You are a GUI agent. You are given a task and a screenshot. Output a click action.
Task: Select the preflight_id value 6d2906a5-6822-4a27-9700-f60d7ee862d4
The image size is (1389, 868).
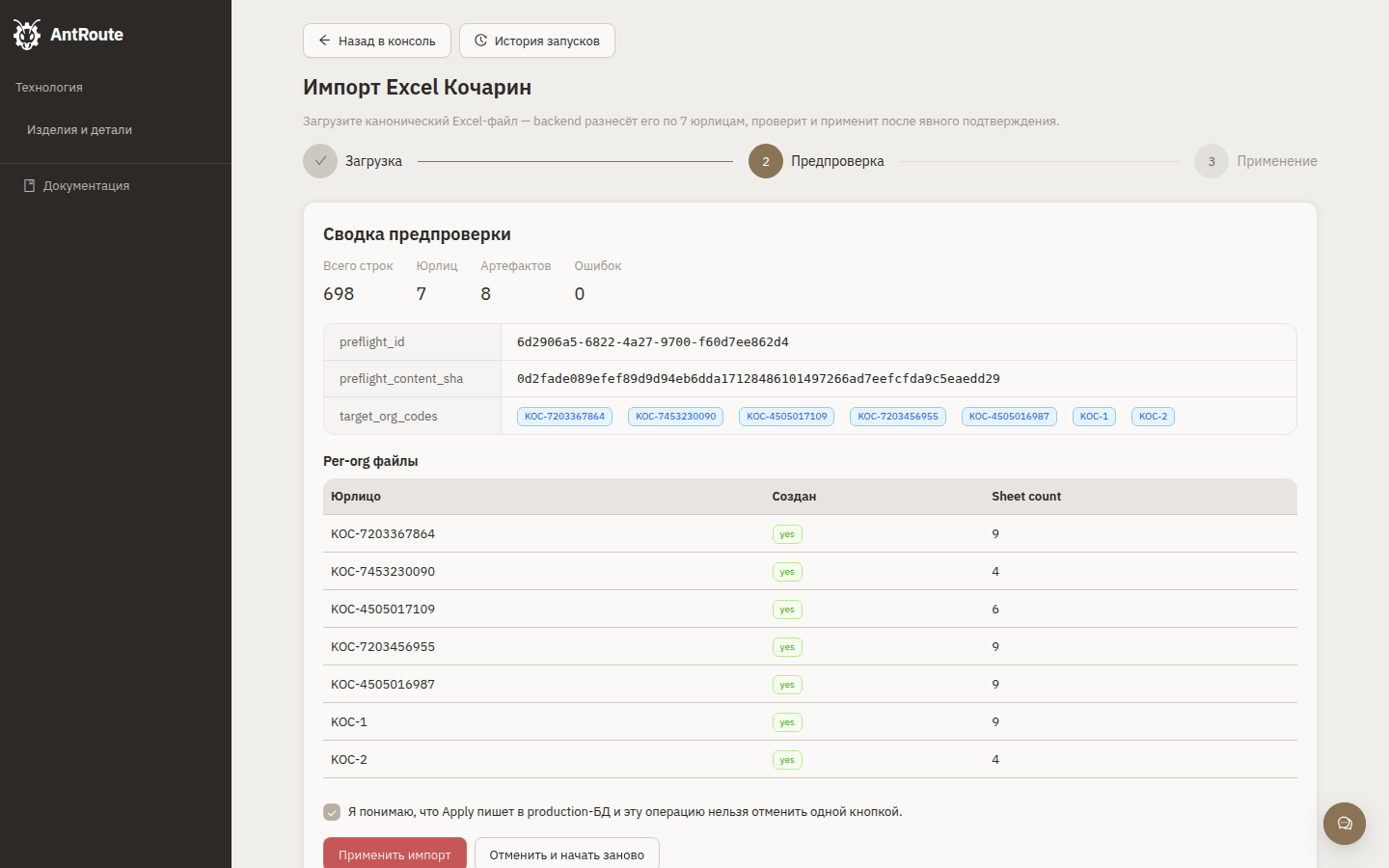tap(653, 342)
